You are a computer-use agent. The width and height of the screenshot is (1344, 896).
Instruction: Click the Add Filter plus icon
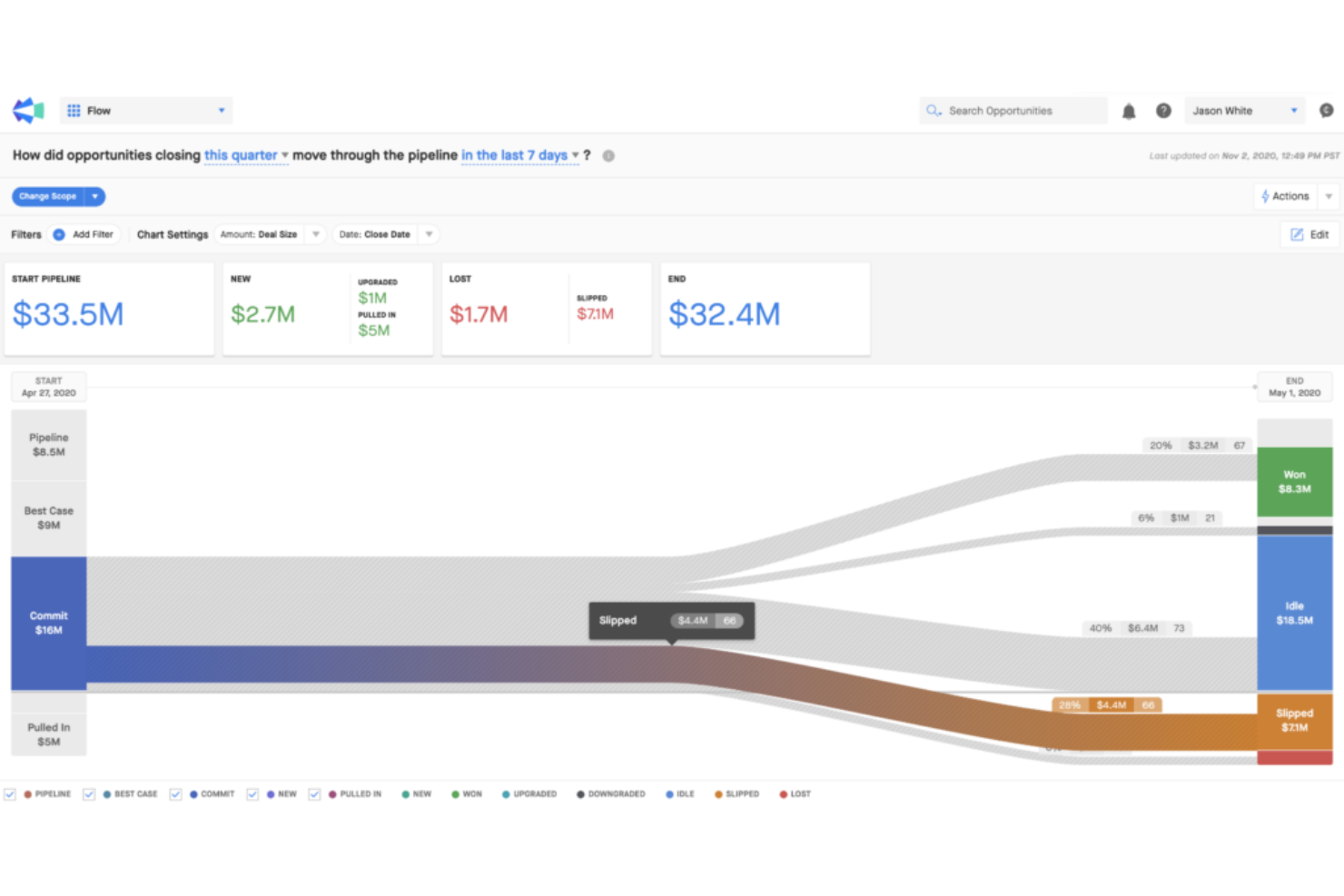[57, 234]
